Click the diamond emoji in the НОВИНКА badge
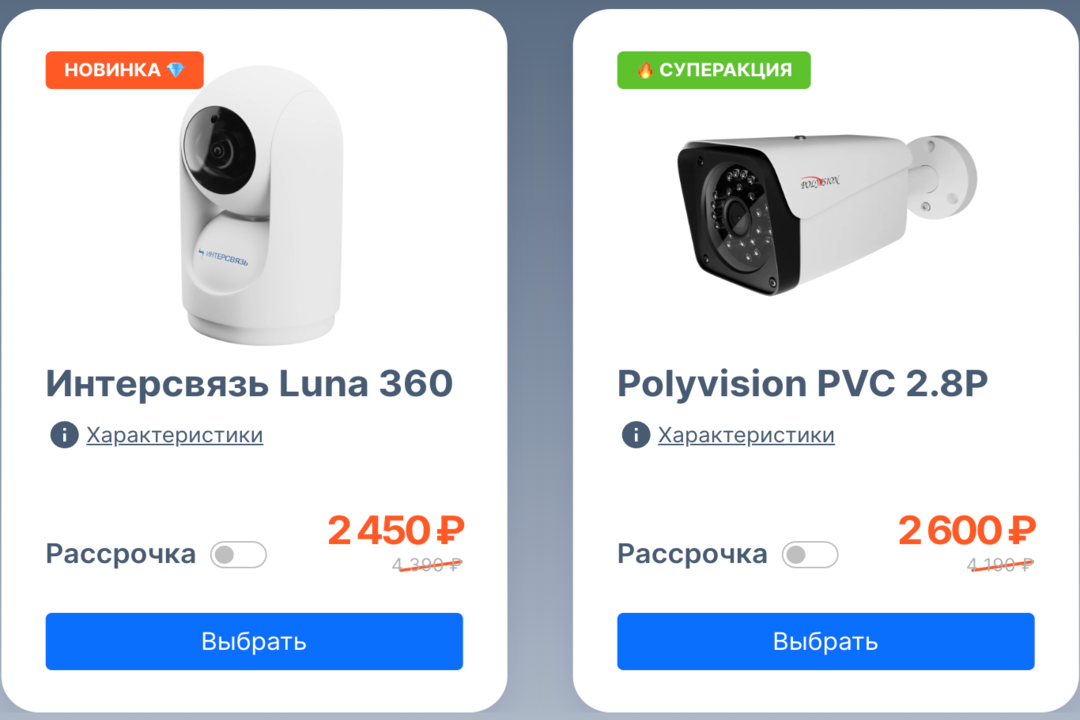This screenshot has width=1080, height=720. (176, 70)
